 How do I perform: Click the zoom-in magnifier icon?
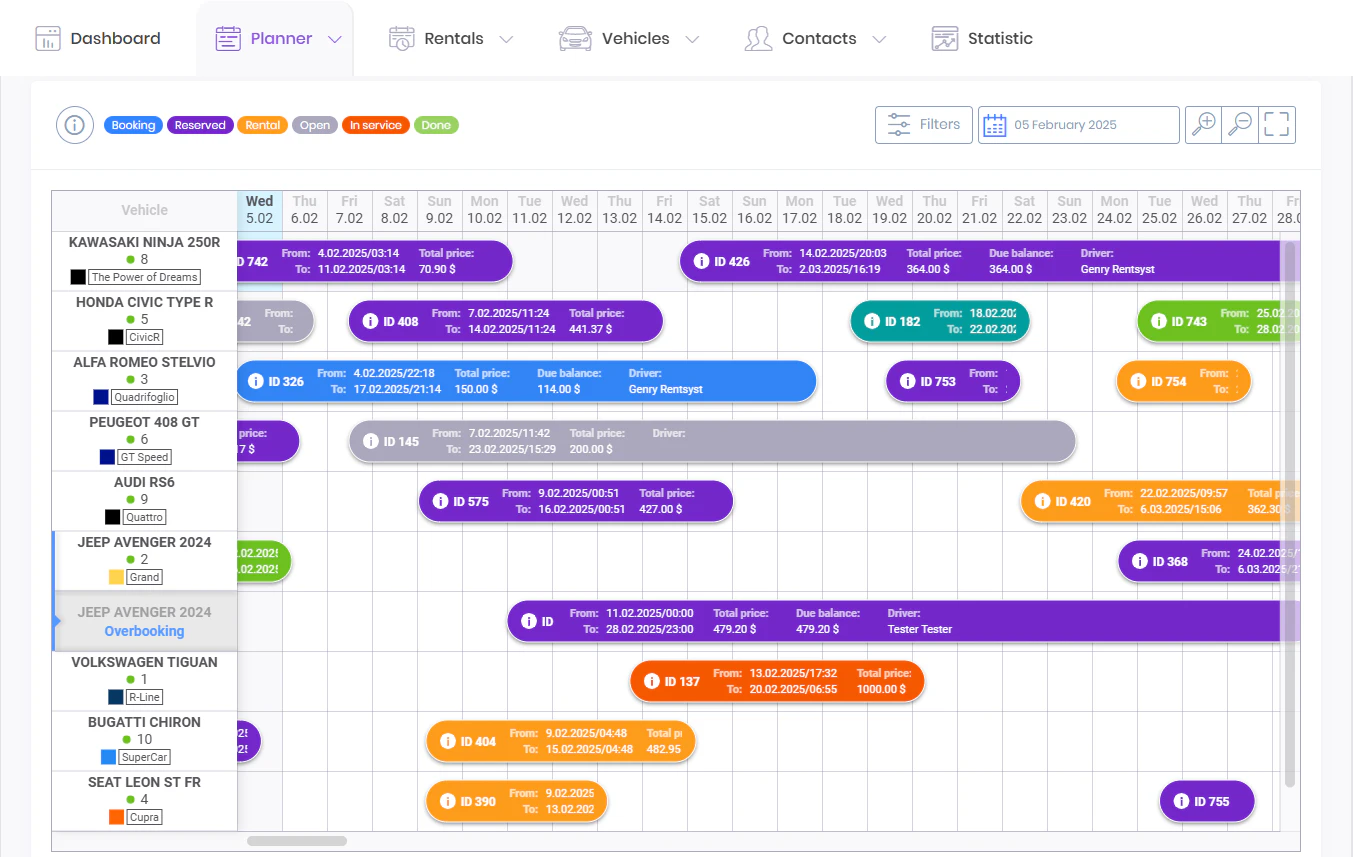coord(1203,124)
